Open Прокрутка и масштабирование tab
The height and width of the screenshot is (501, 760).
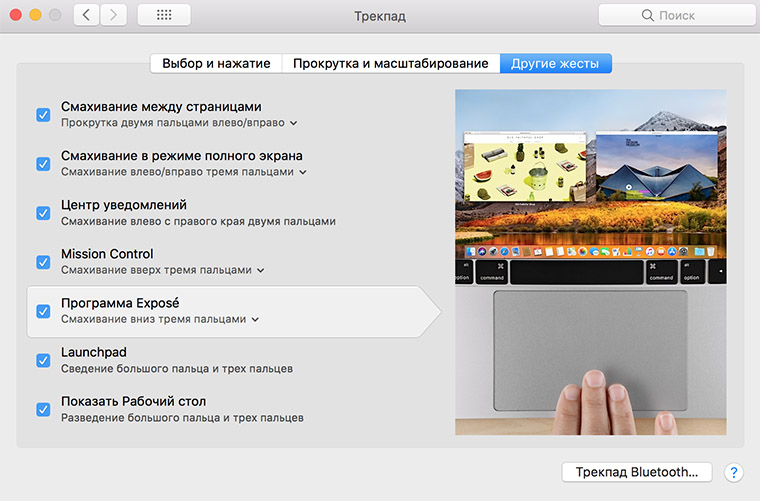pyautogui.click(x=391, y=63)
